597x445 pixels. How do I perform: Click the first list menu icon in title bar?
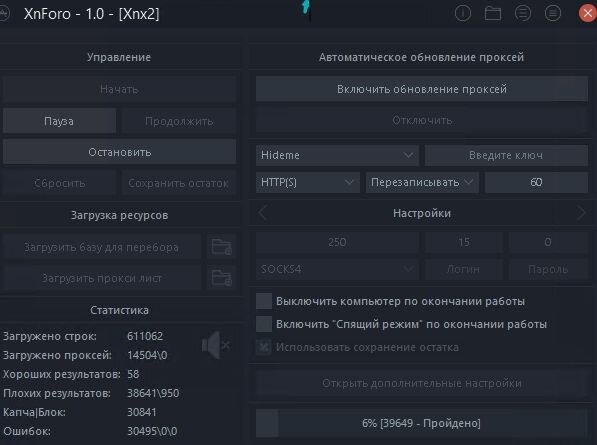(x=523, y=14)
